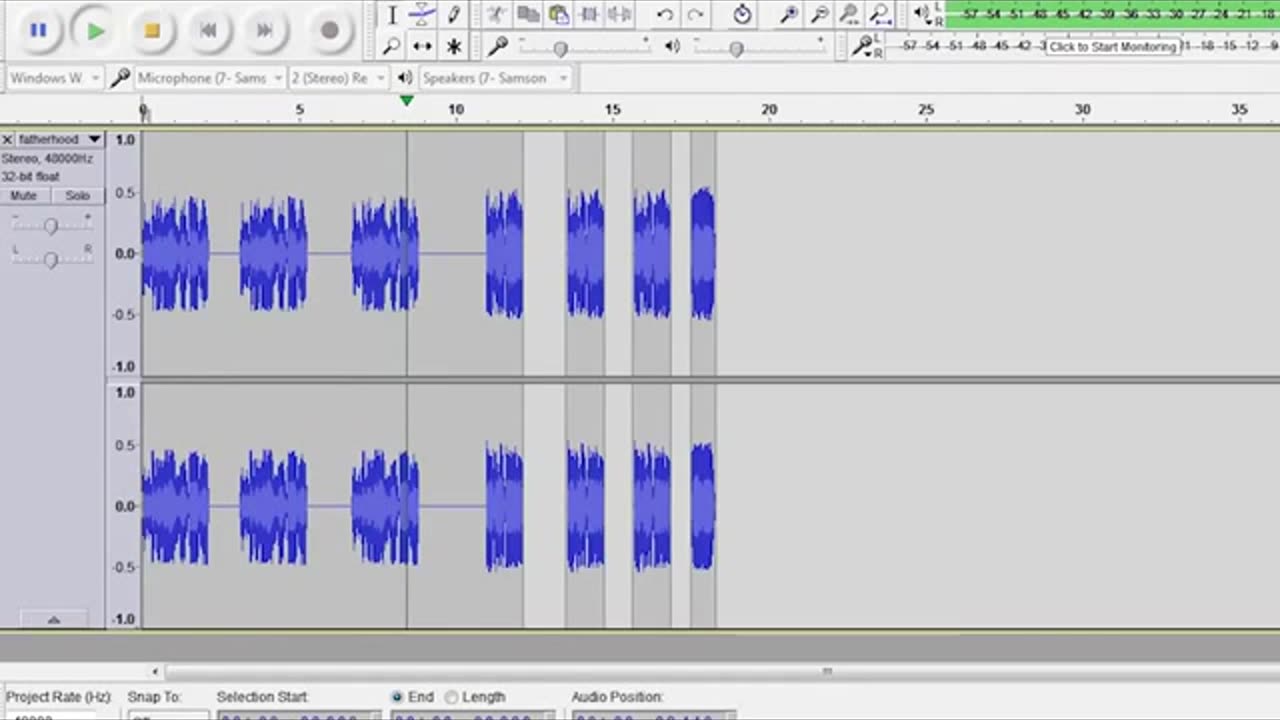Click the green playhead marker on the timeline
This screenshot has height=720, width=1280.
click(x=406, y=101)
